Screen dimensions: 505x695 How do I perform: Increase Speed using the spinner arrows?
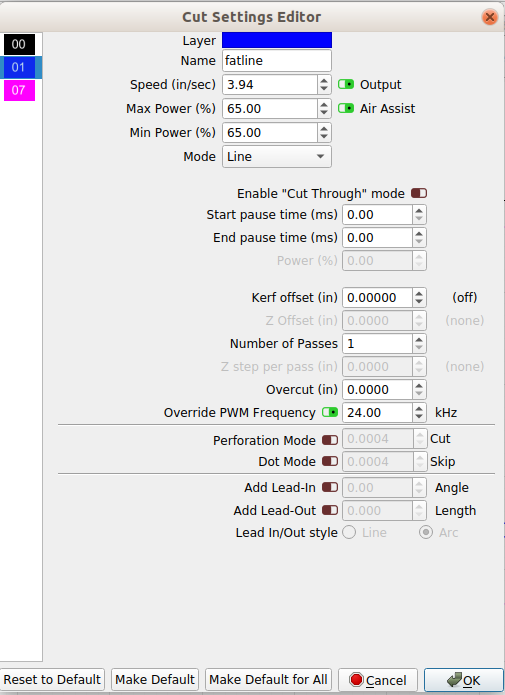[324, 81]
